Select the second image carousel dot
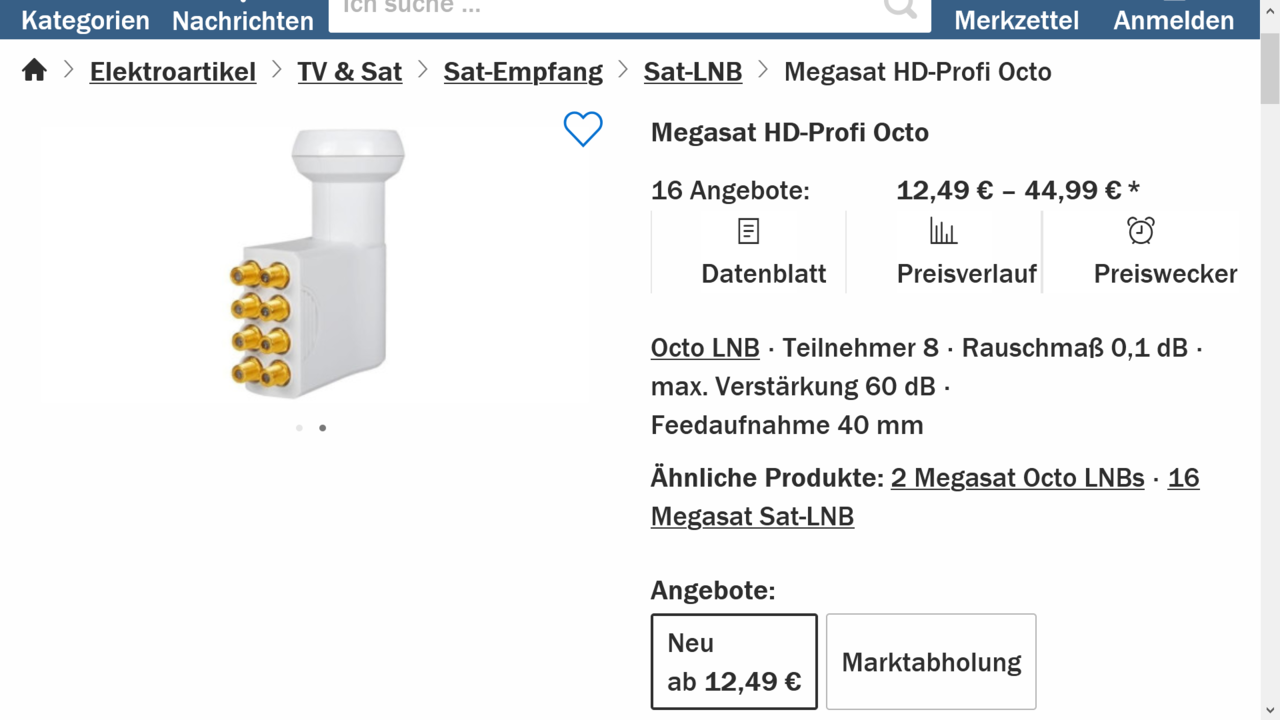The image size is (1280, 720). point(322,427)
